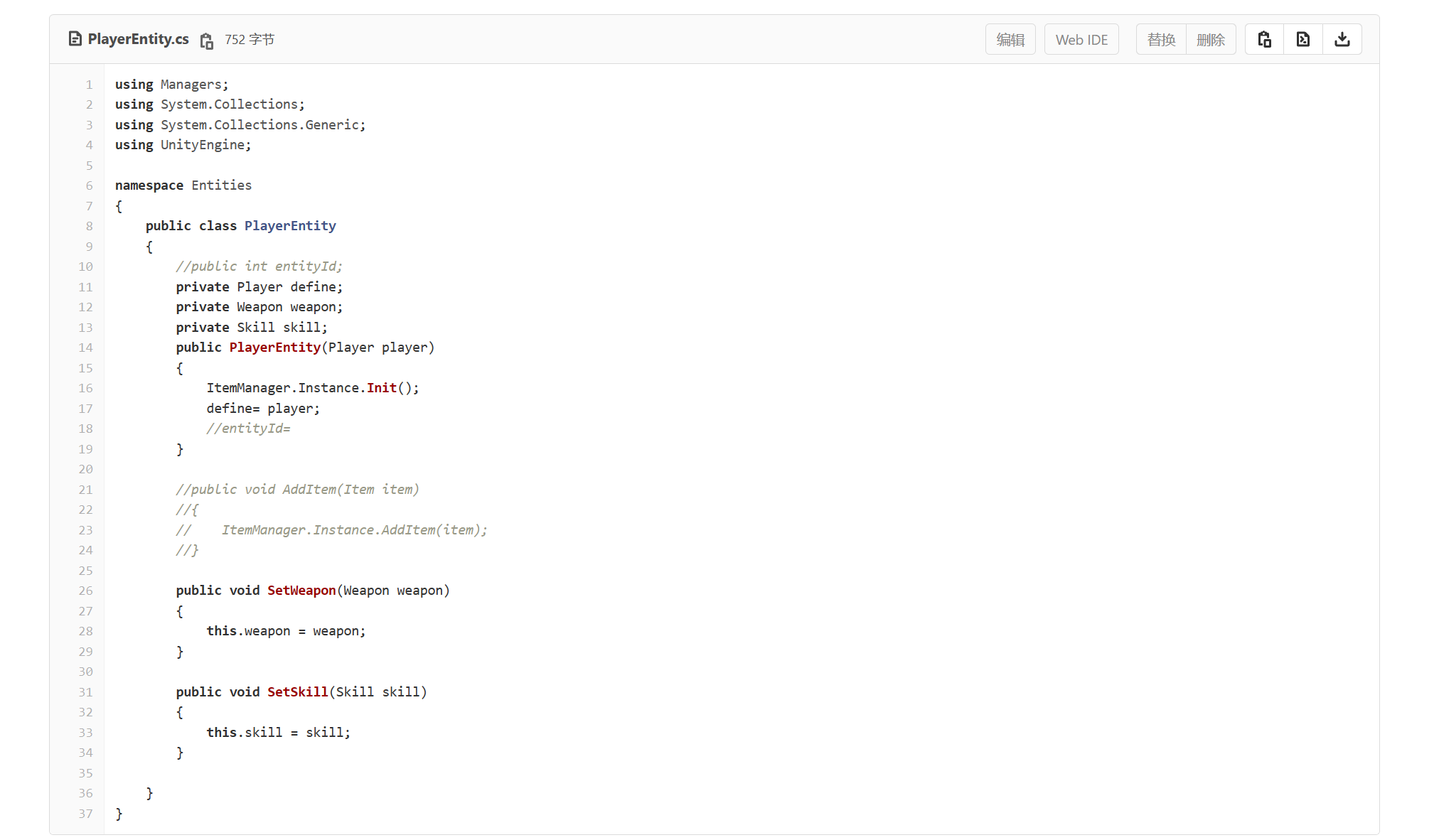Click the 752 字节 file size text

(250, 40)
